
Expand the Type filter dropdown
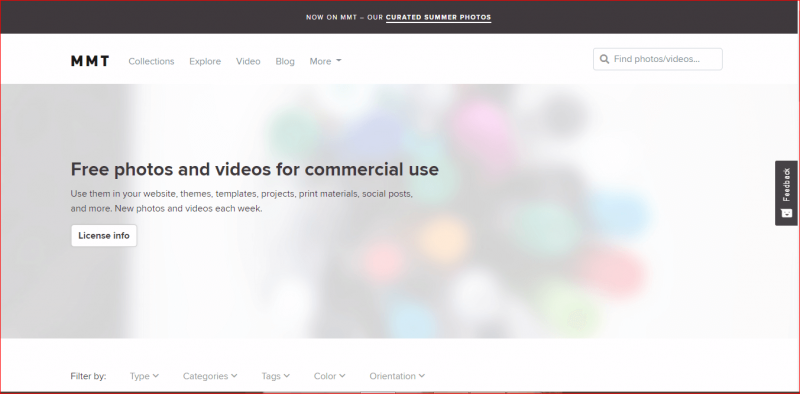point(144,376)
